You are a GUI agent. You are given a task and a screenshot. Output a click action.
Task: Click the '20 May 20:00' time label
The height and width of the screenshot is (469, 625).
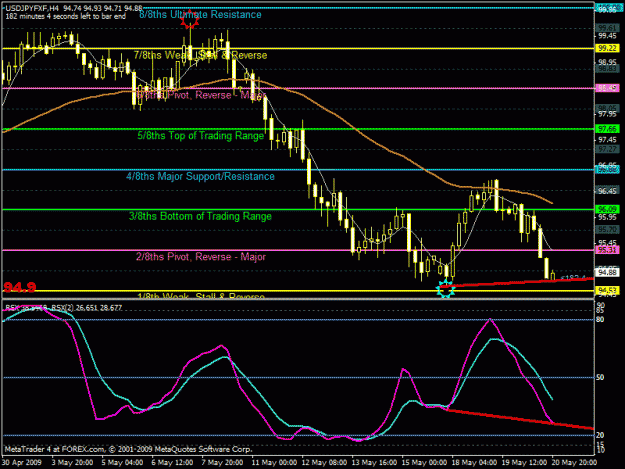tap(575, 463)
